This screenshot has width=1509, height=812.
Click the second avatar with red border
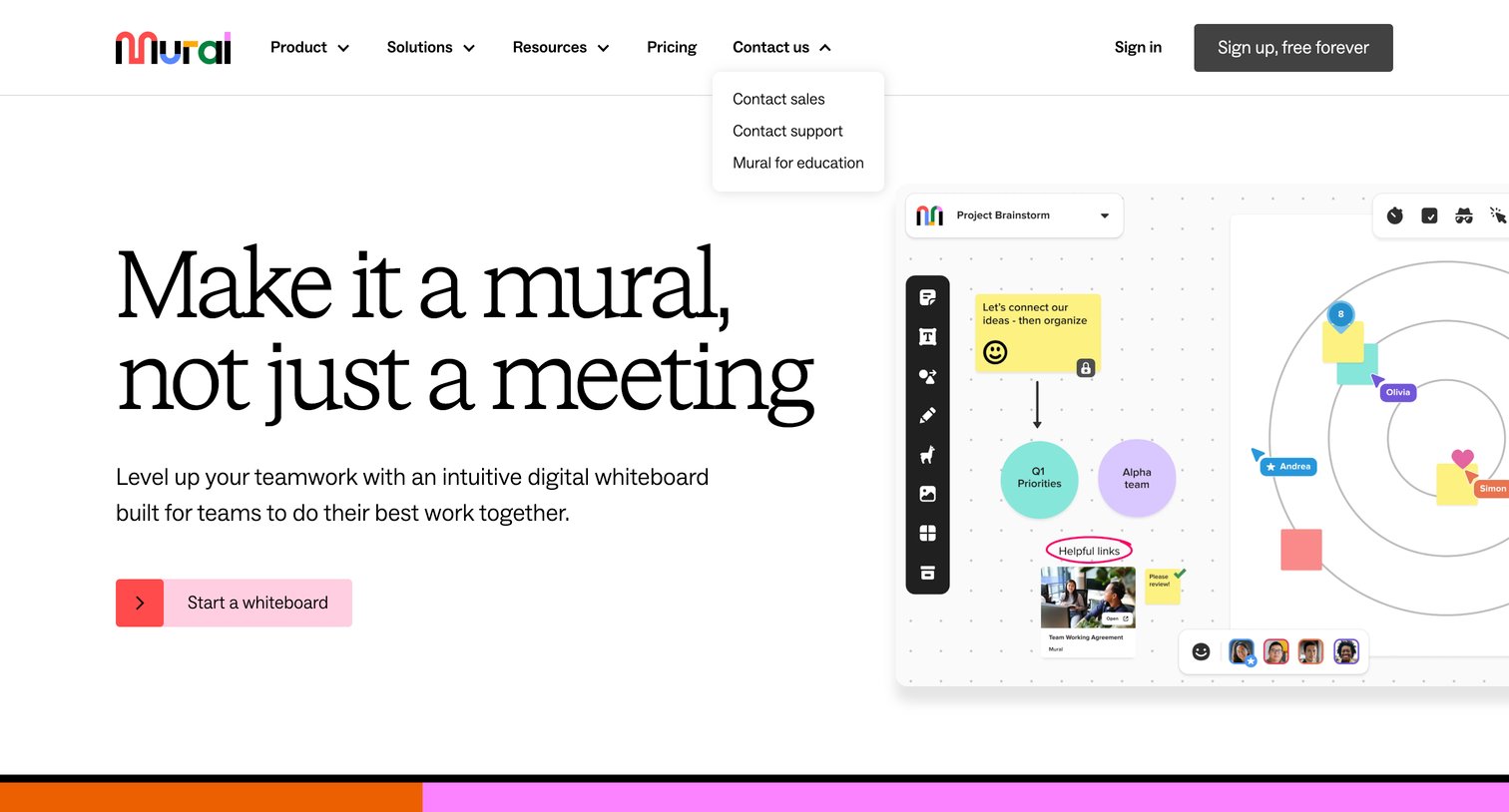click(x=1276, y=651)
